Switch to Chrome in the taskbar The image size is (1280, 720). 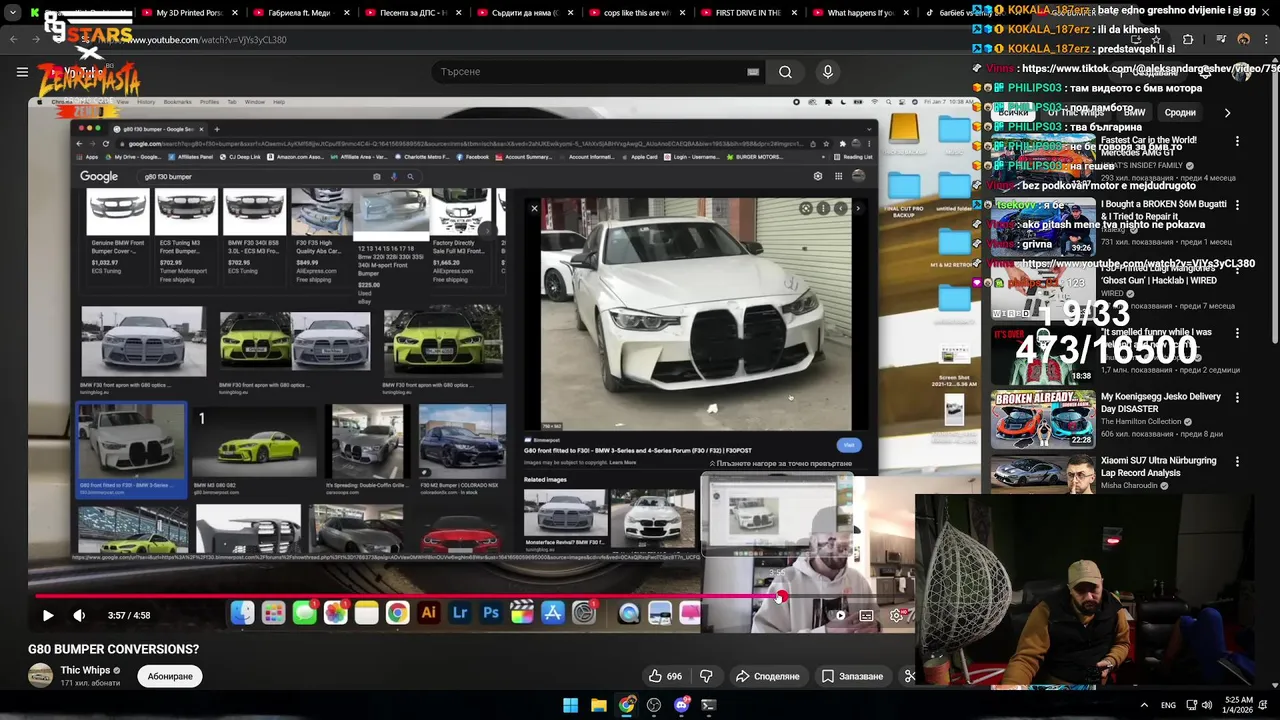point(626,705)
